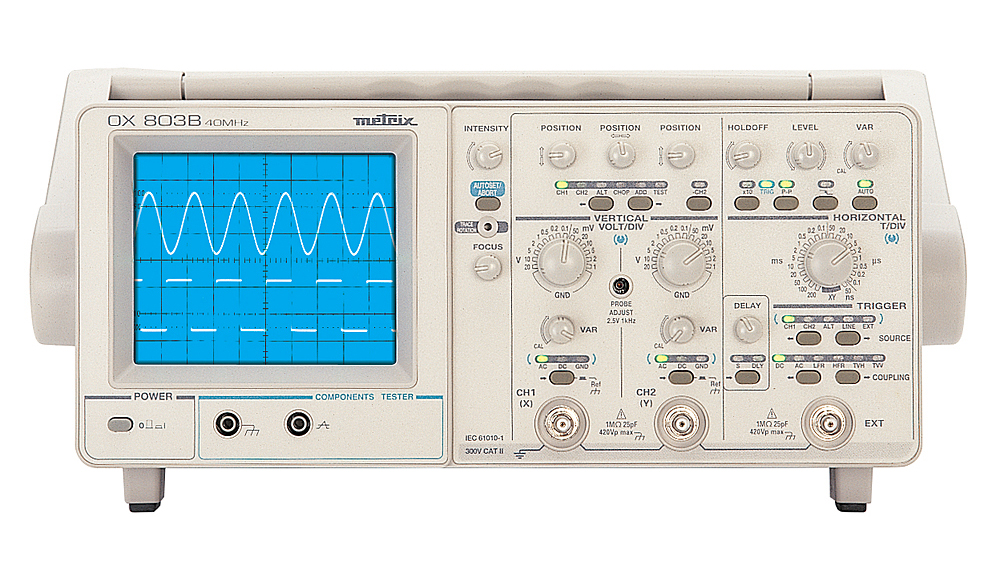Click the component tester ground jack
This screenshot has height=569, width=1000.
point(228,424)
